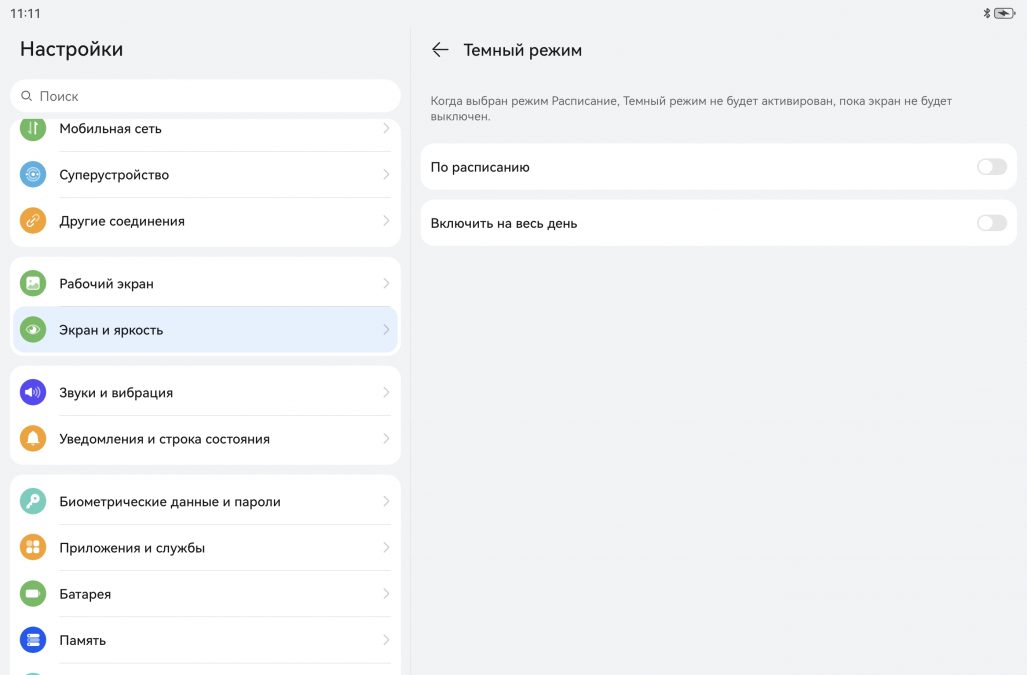Tap the battery icon in status bar
The width and height of the screenshot is (1027, 675).
[1004, 13]
